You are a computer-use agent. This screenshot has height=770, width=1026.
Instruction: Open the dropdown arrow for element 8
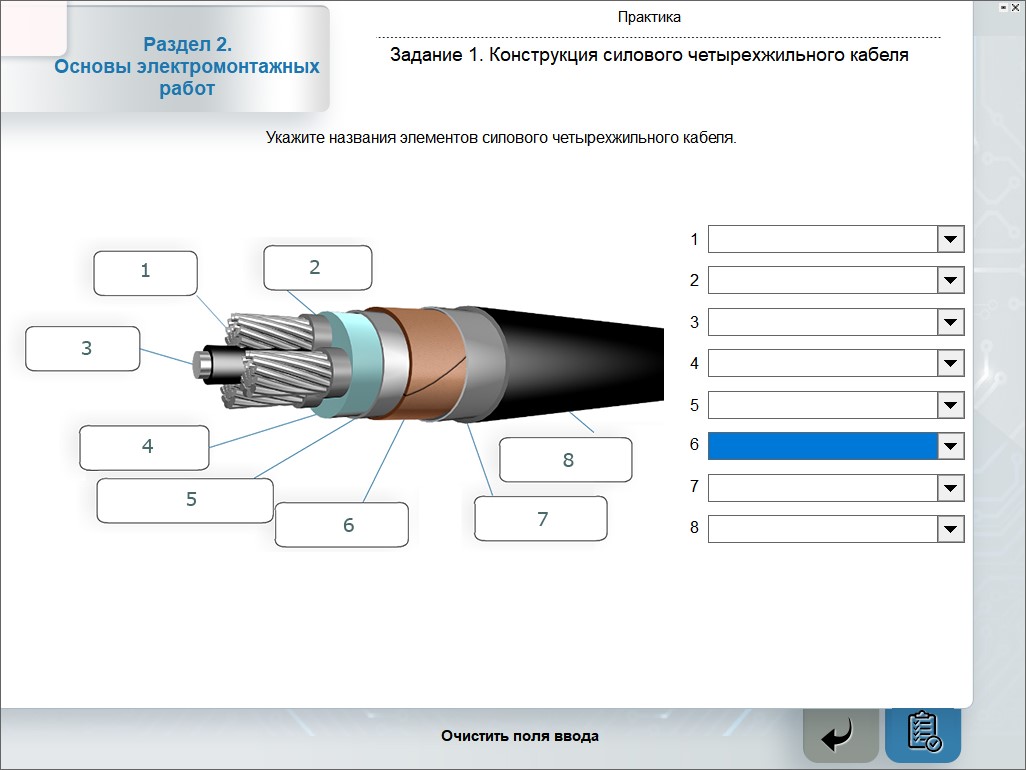950,529
